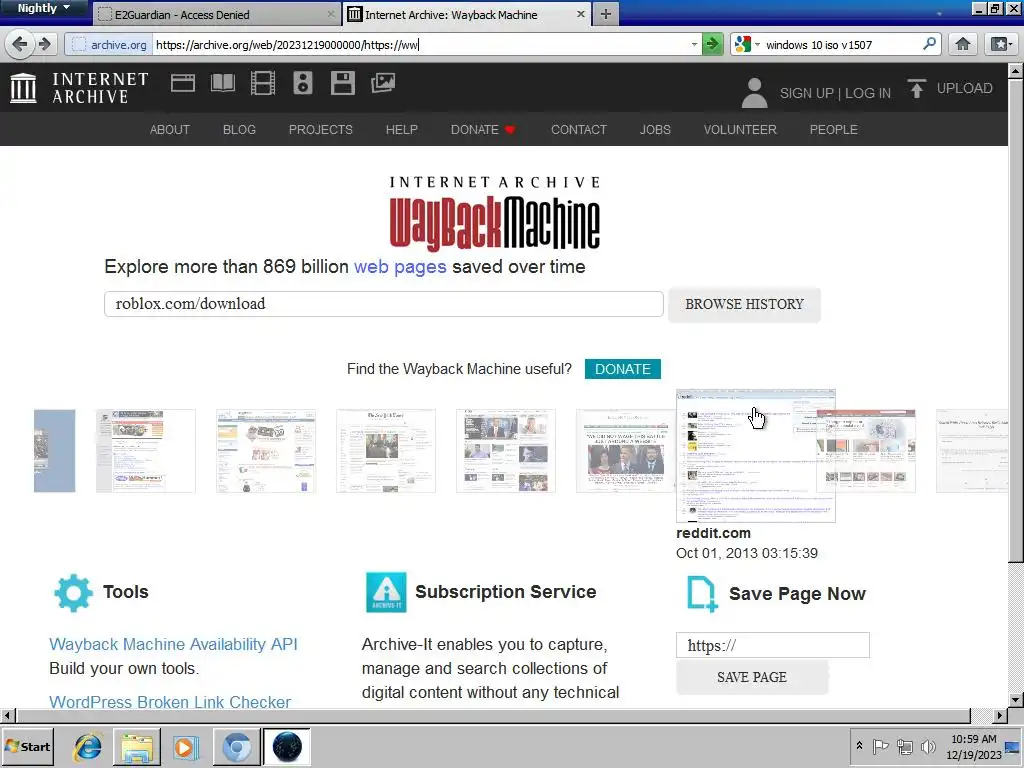Open the PROJECTS menu item
This screenshot has height=768, width=1024.
point(321,129)
